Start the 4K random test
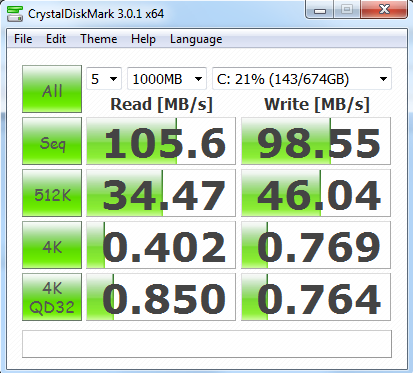This screenshot has width=413, height=373. click(x=52, y=245)
